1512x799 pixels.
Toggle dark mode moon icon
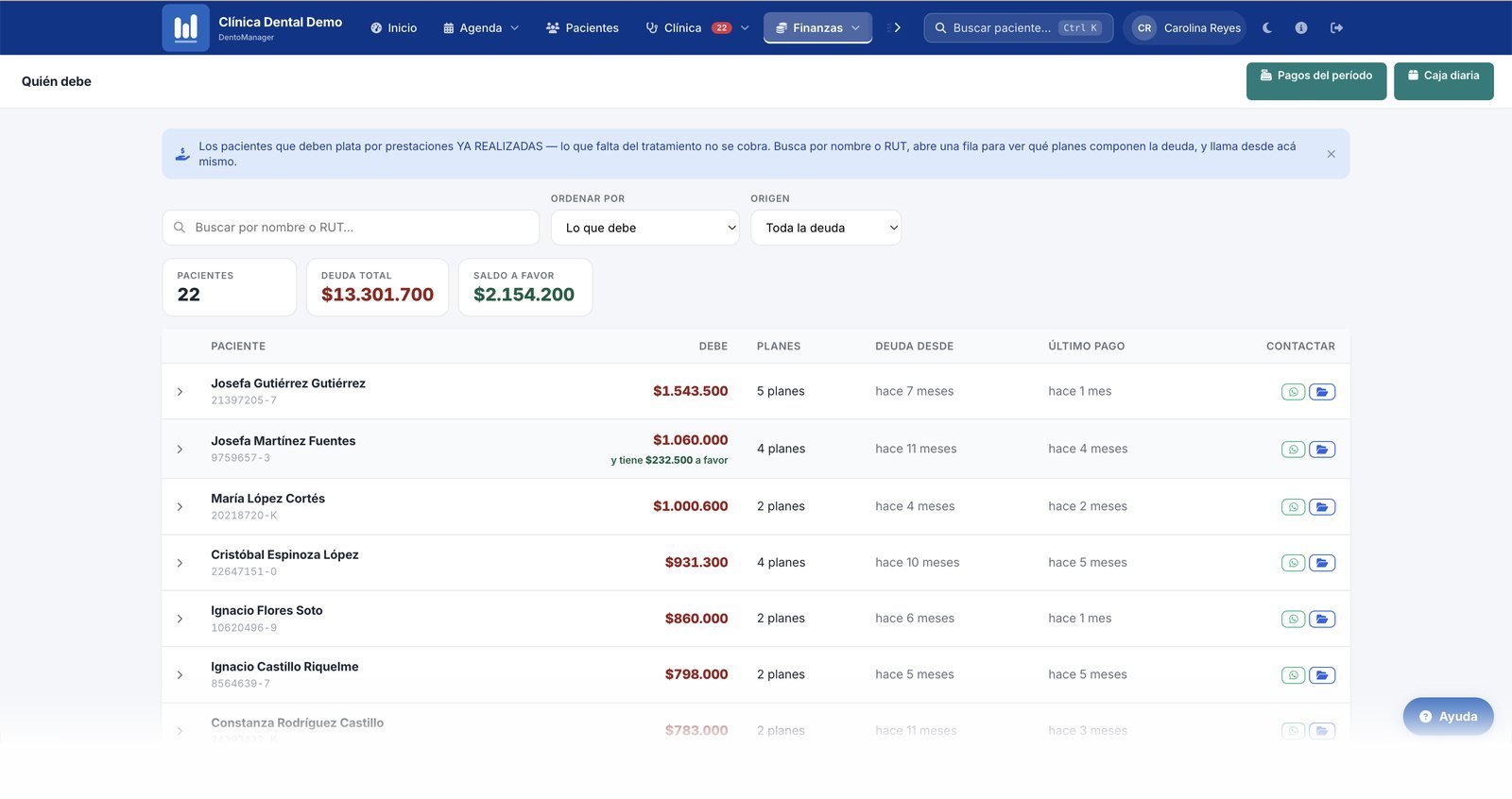point(1267,28)
